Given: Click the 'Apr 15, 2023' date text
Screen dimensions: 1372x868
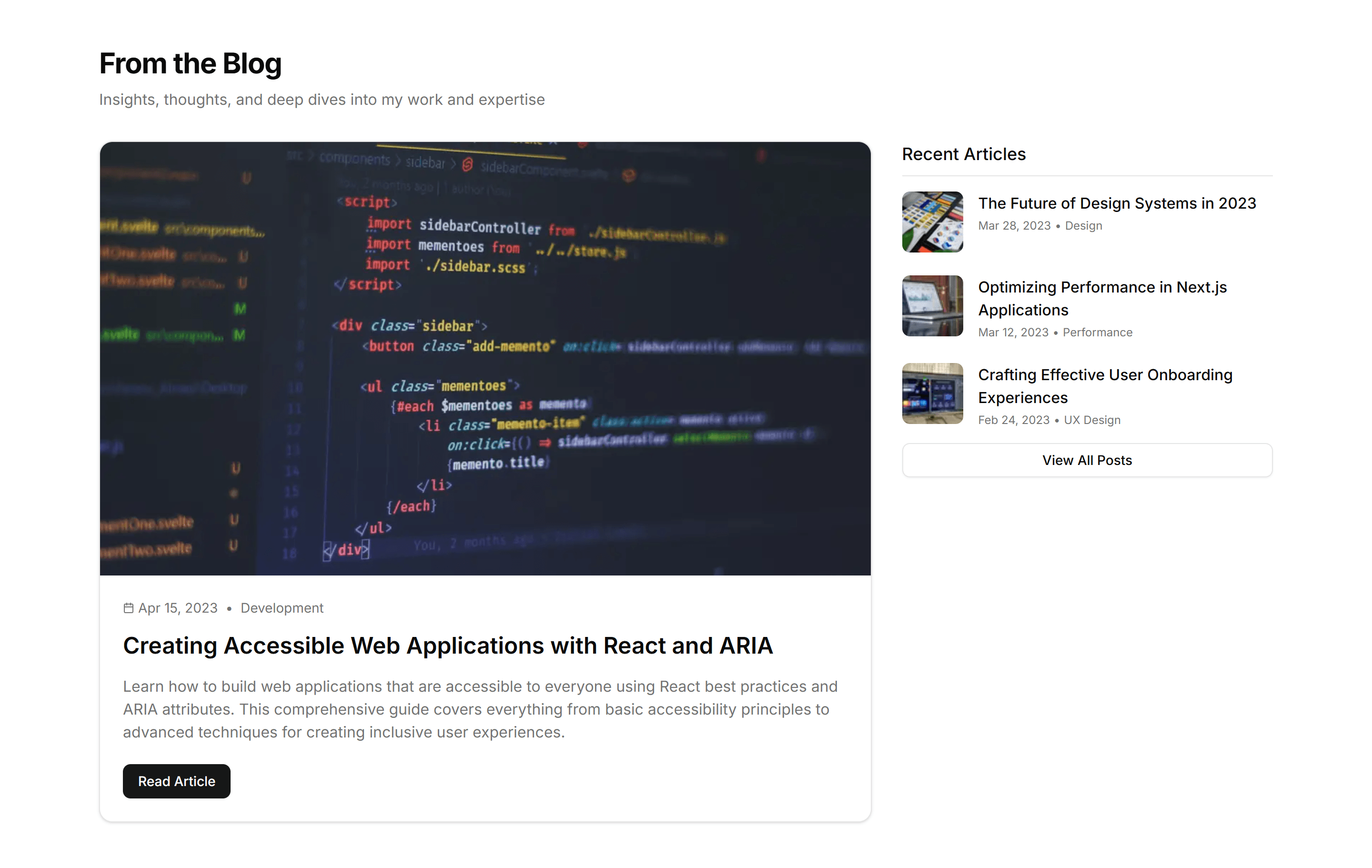Looking at the screenshot, I should click(178, 608).
